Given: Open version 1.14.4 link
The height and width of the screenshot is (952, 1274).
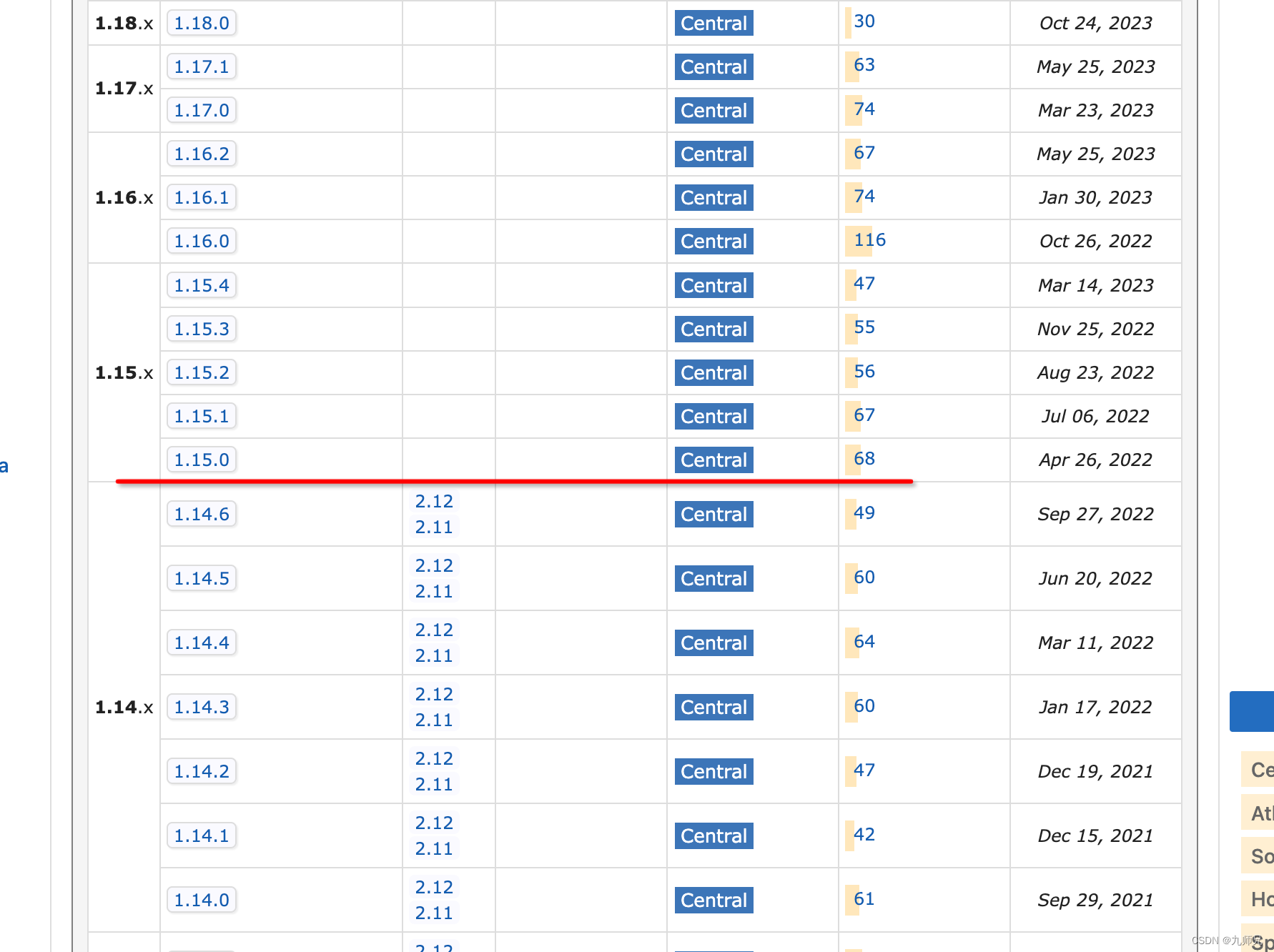Looking at the screenshot, I should pos(202,643).
